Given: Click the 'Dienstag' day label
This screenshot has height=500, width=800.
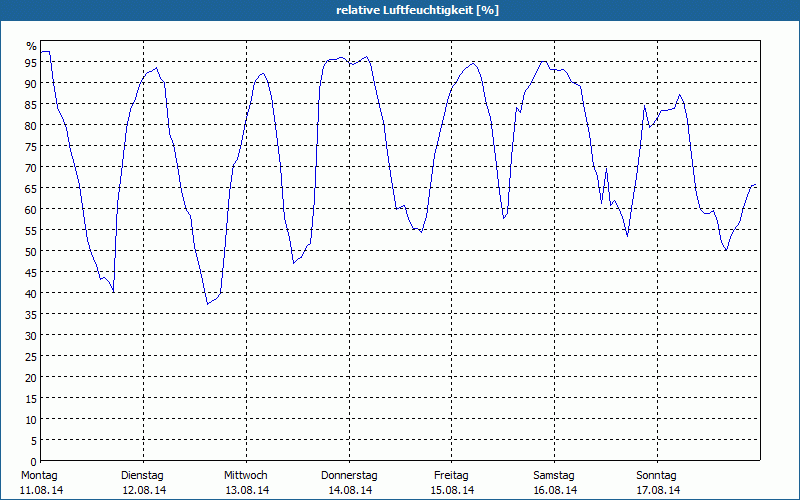Looking at the screenshot, I should [x=142, y=476].
